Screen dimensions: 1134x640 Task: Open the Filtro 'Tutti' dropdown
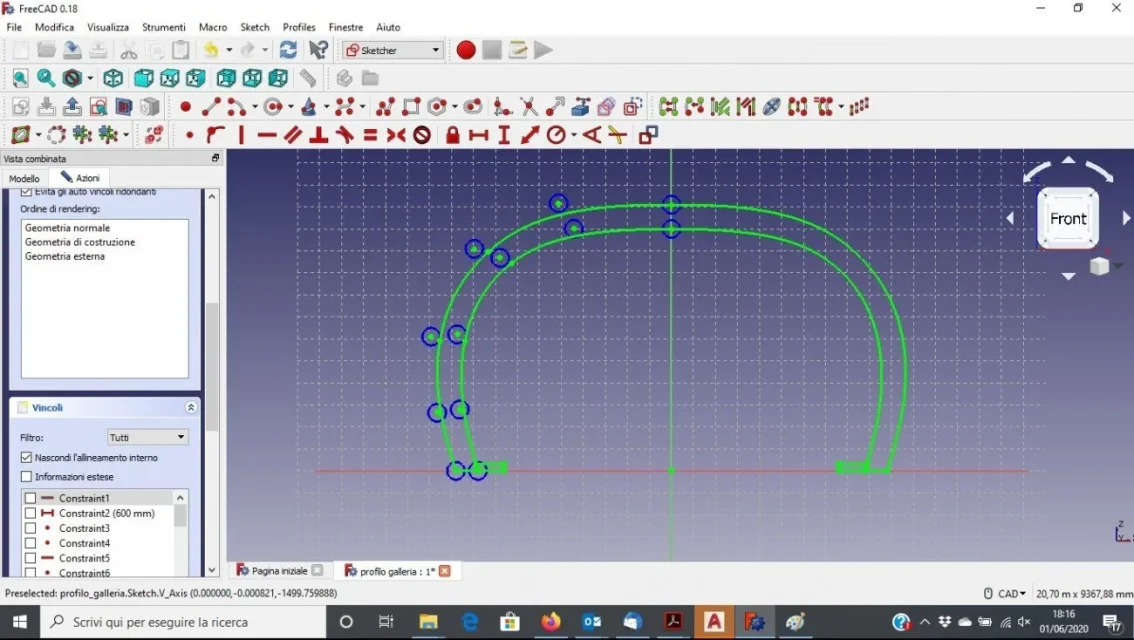[147, 437]
